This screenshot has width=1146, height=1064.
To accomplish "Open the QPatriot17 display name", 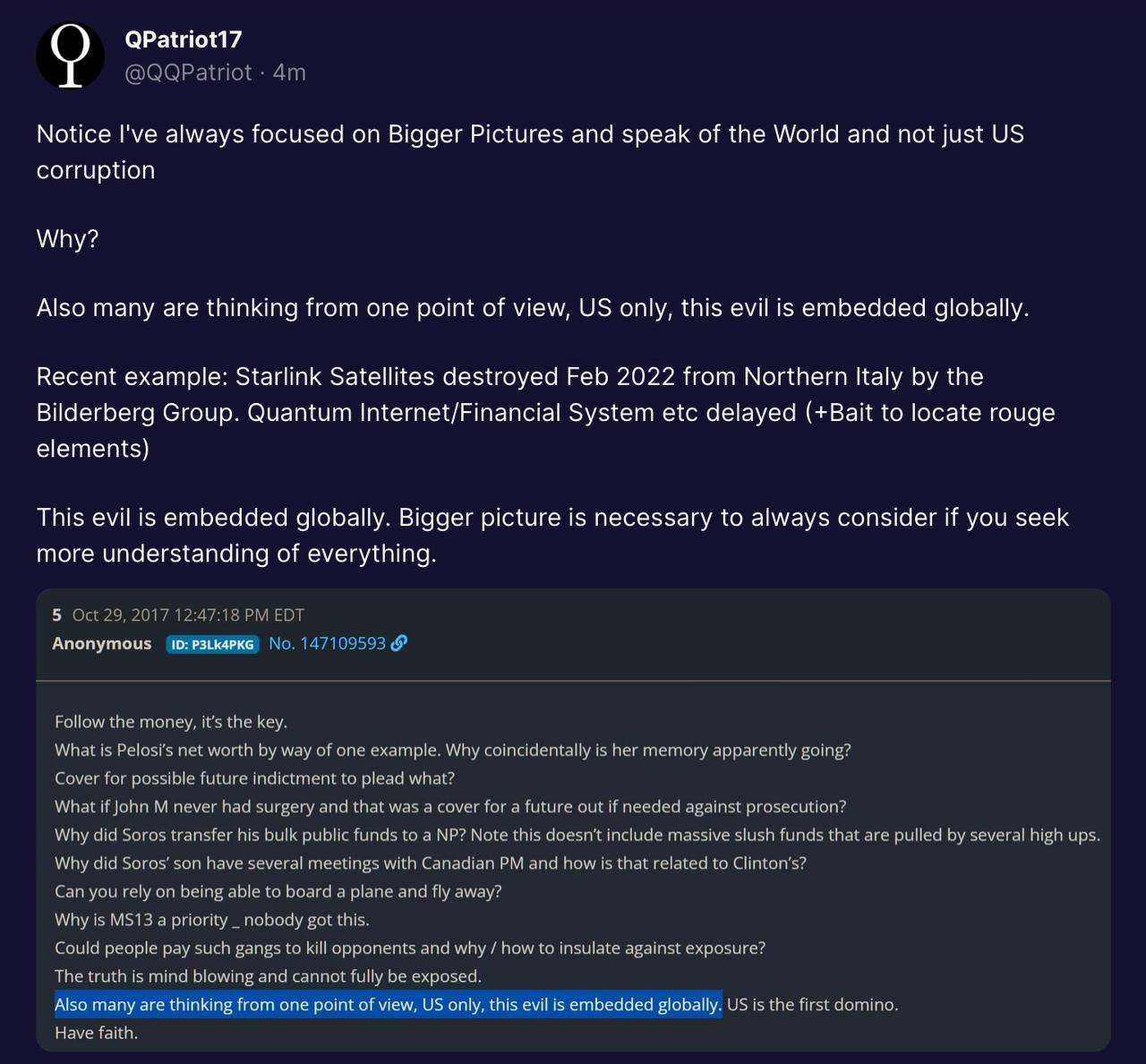I will (184, 39).
